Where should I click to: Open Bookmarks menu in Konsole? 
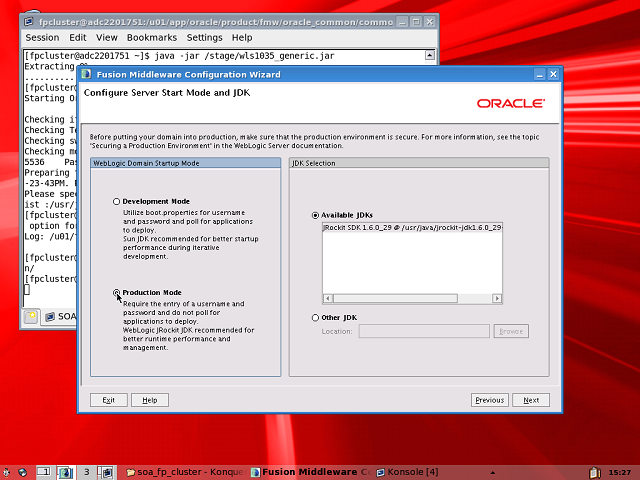coord(152,38)
